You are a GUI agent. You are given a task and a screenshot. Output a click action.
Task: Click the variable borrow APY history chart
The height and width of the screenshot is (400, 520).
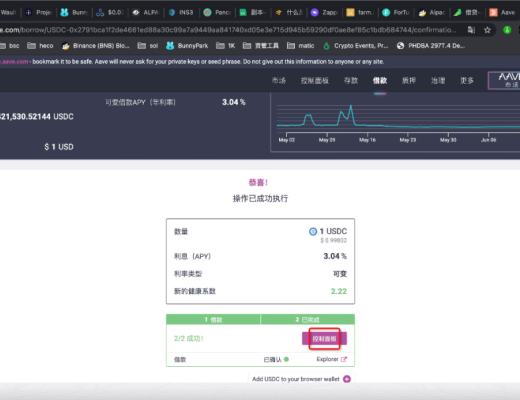tap(395, 123)
